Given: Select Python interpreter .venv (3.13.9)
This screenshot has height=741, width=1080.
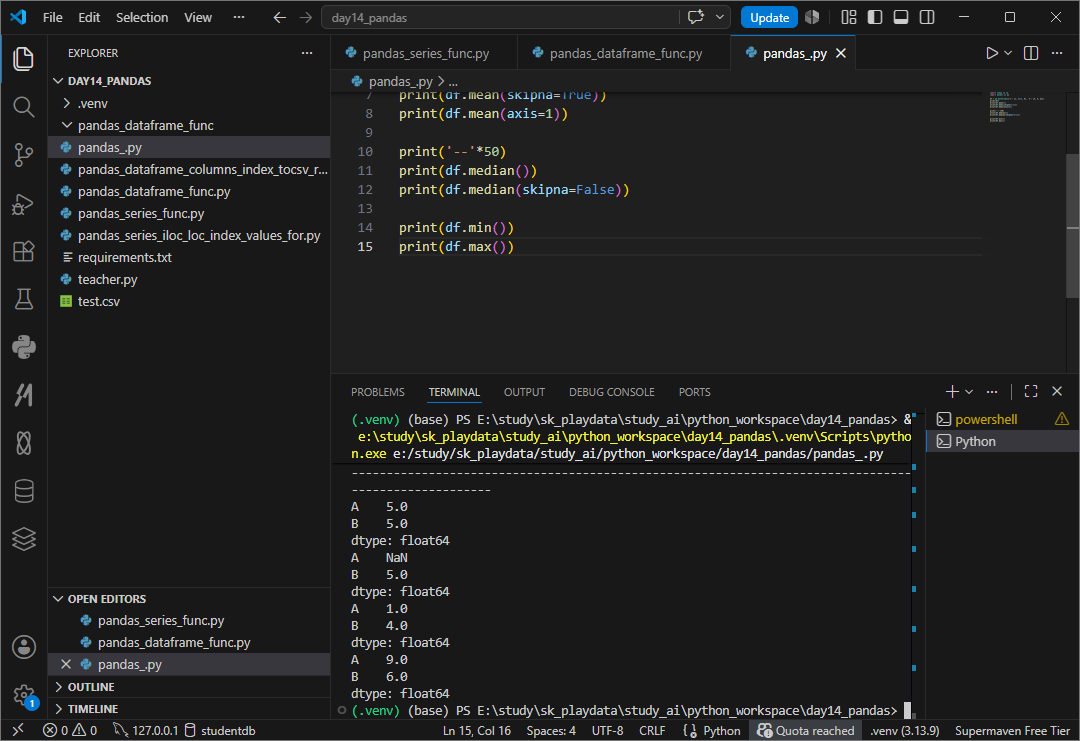Looking at the screenshot, I should 904,730.
